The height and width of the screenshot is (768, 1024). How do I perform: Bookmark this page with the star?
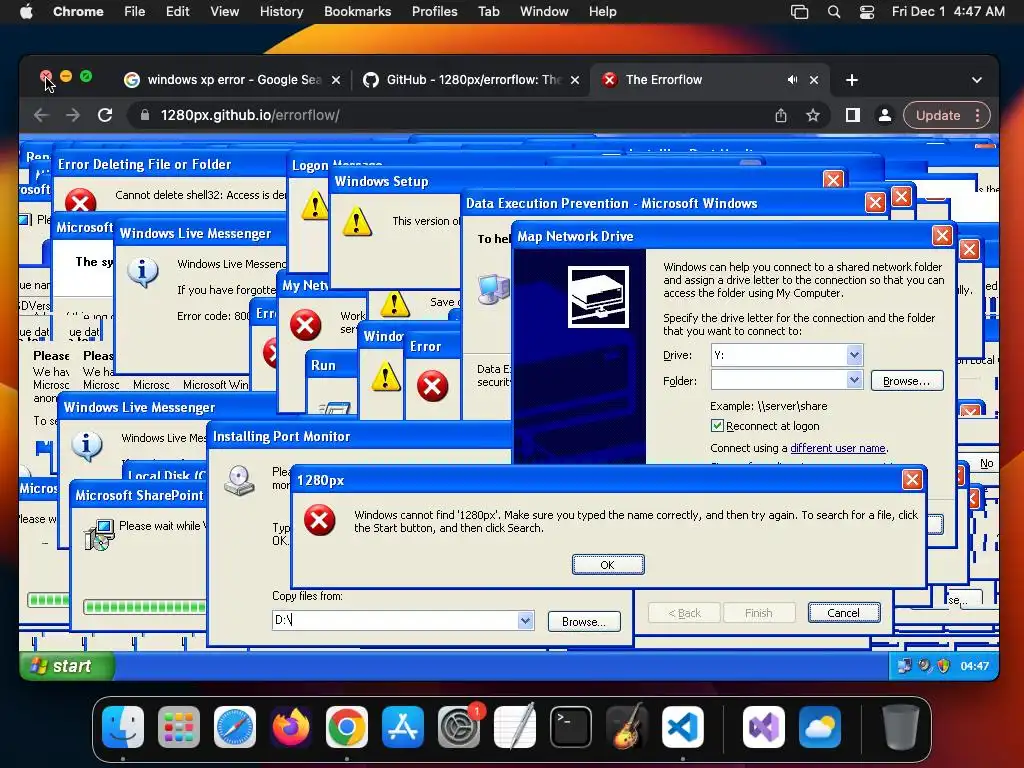[812, 115]
